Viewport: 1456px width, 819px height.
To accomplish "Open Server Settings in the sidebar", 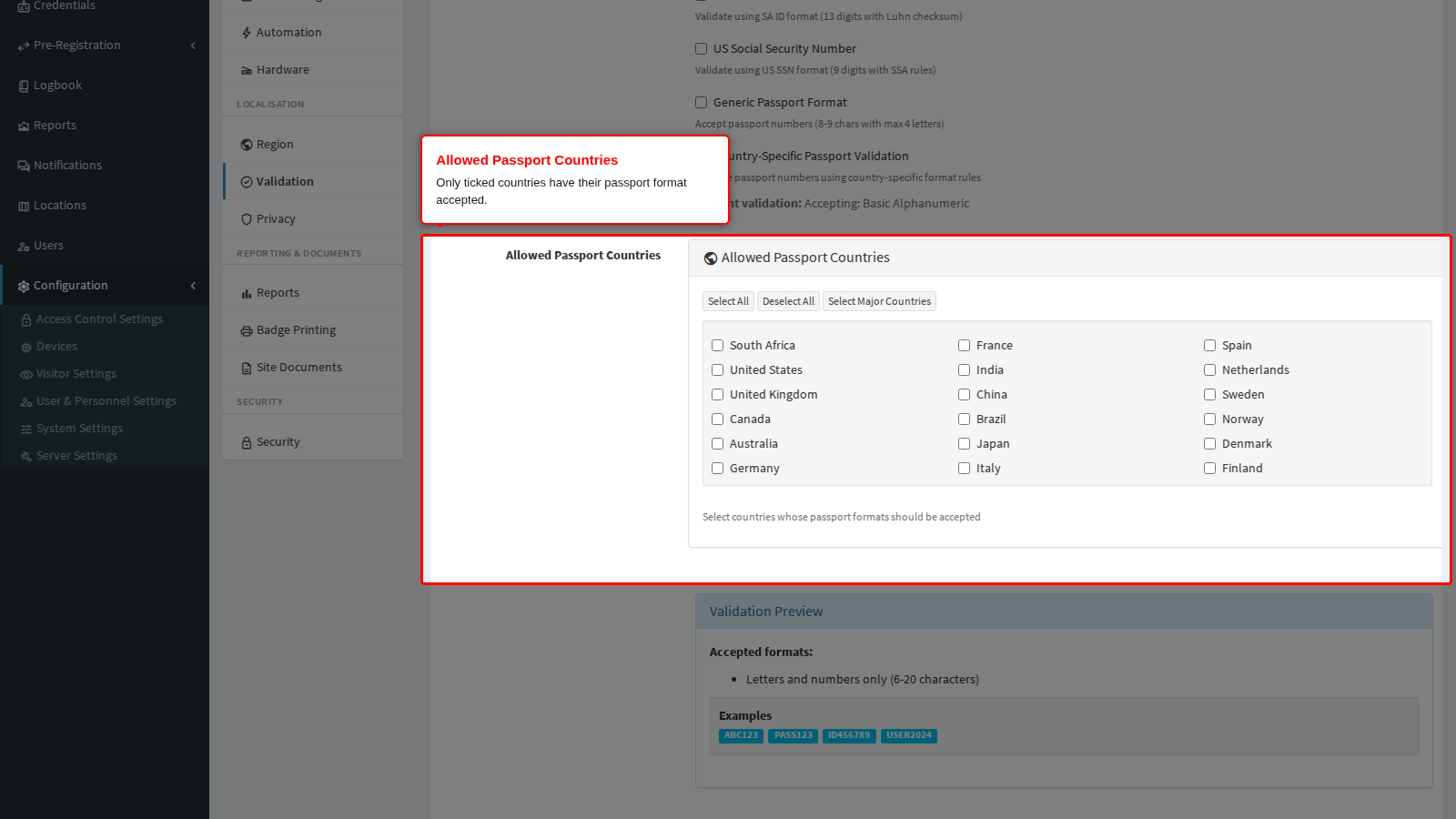I will click(x=76, y=456).
